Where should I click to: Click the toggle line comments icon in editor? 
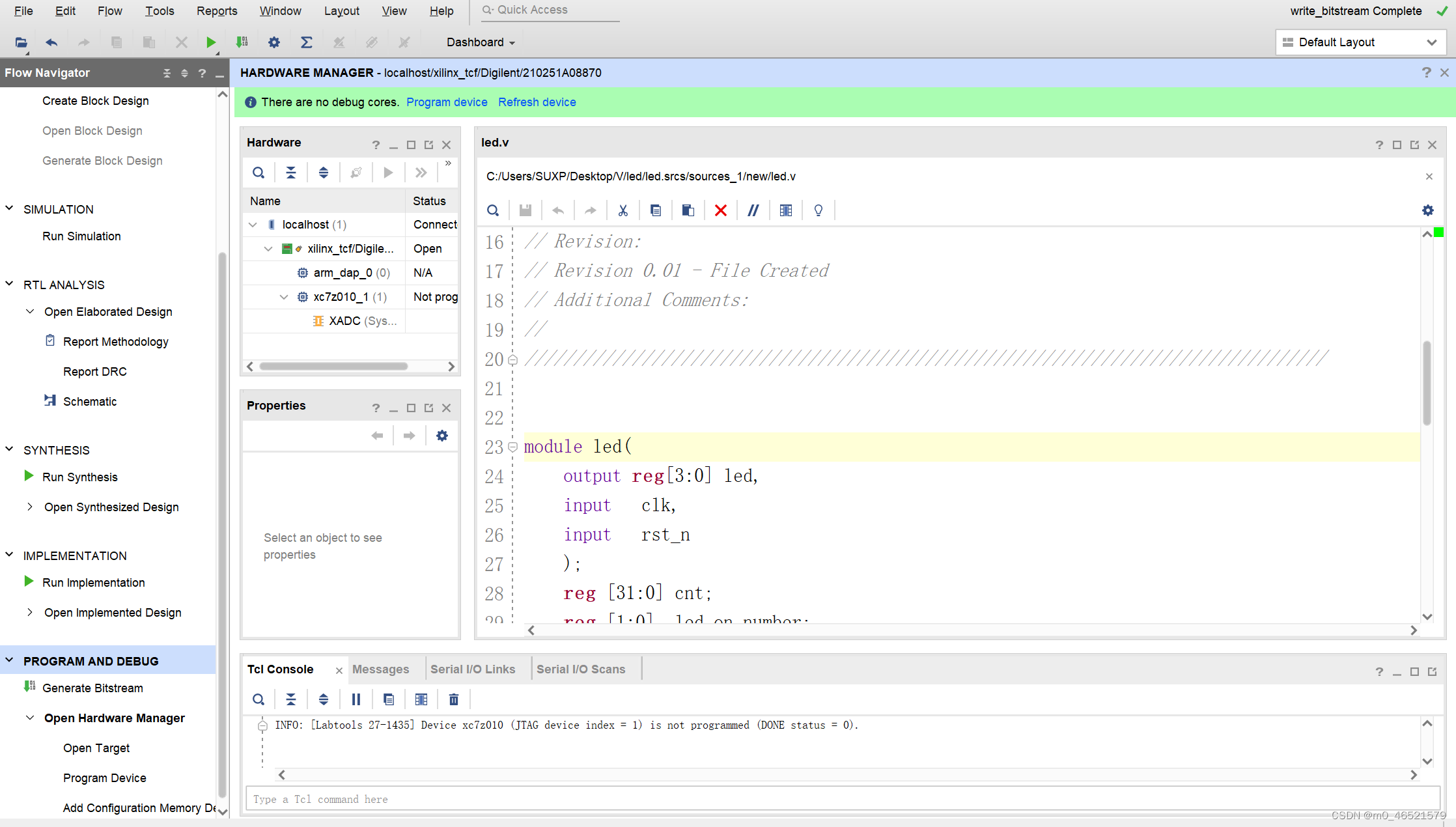[753, 210]
